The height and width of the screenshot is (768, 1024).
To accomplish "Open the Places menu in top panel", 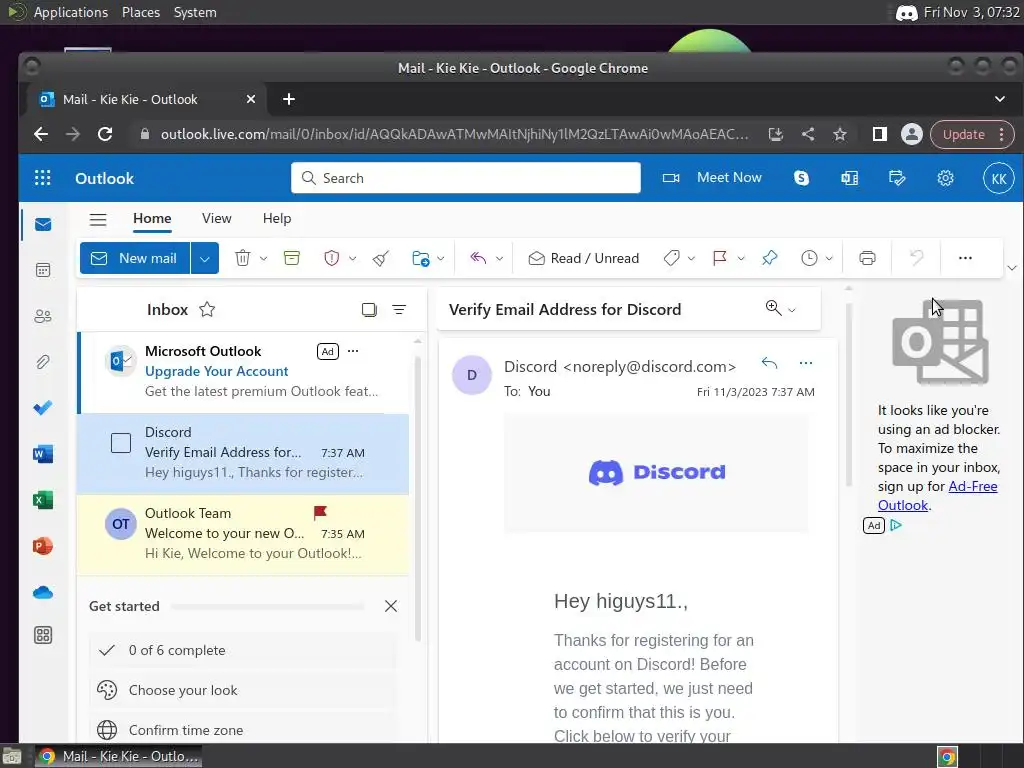I will click(140, 12).
